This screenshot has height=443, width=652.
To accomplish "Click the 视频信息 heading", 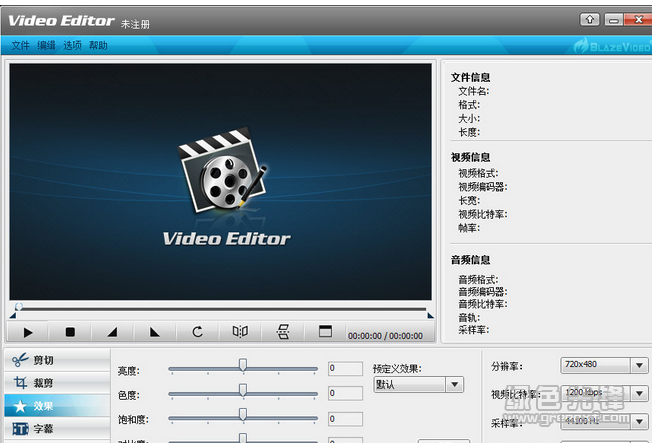I will click(x=470, y=157).
